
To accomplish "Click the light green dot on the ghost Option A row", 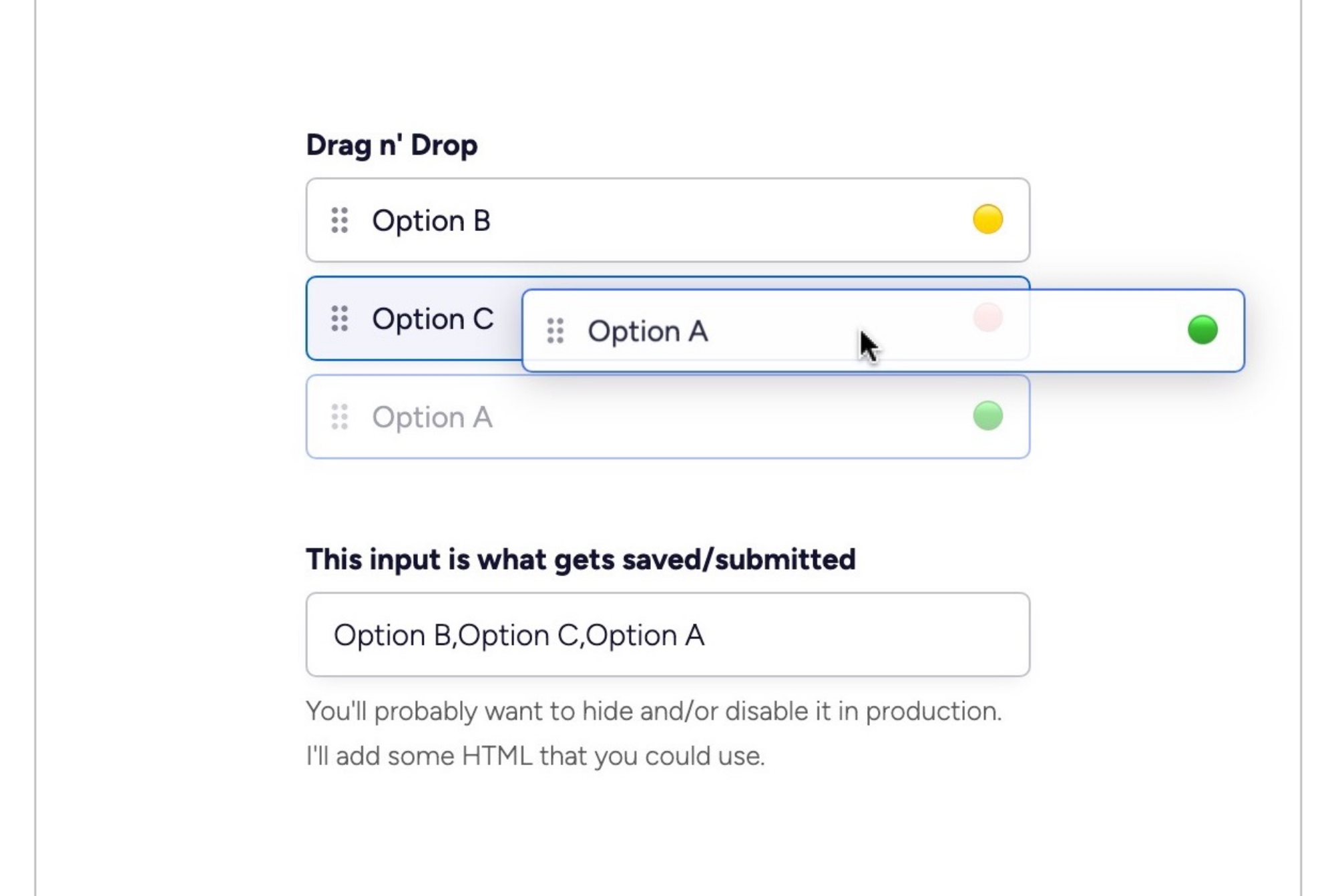I will pyautogui.click(x=986, y=416).
